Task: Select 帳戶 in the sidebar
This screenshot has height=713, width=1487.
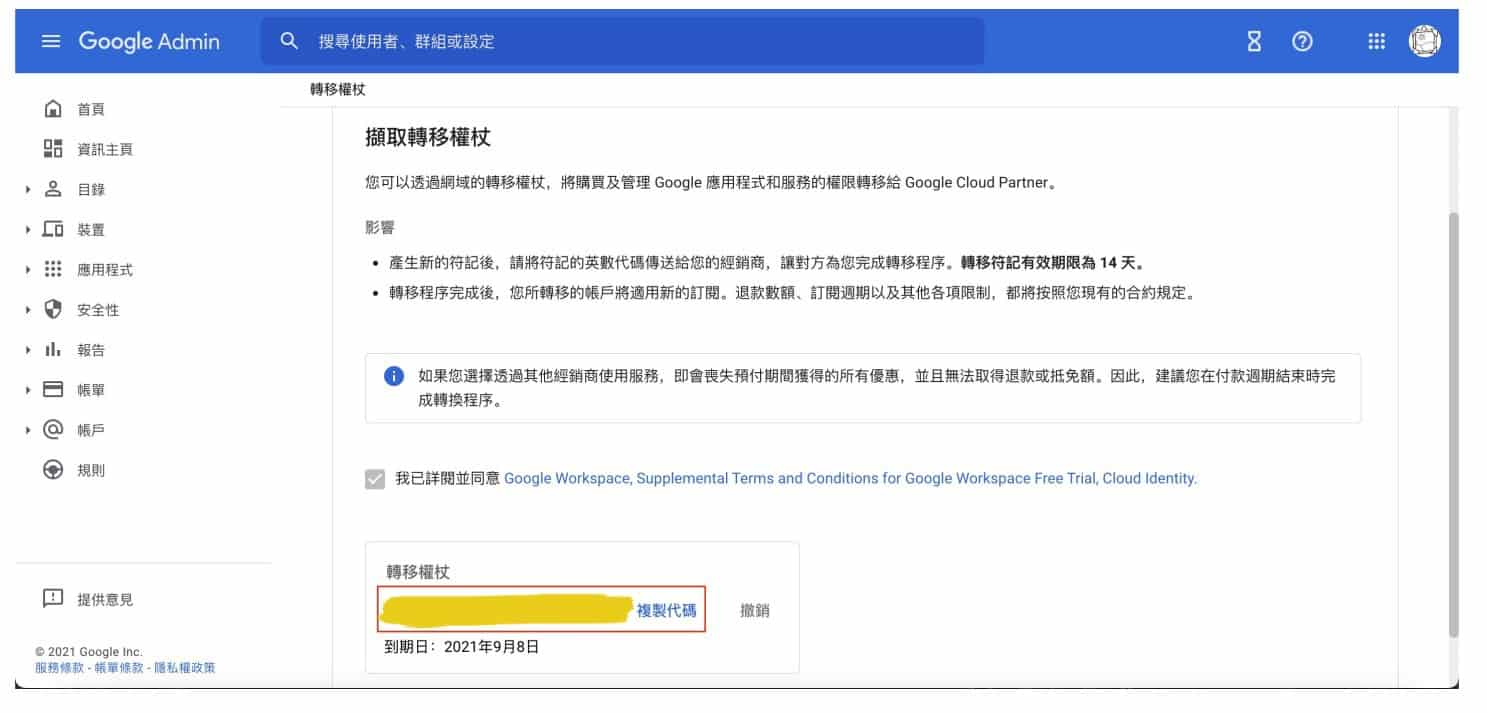Action: point(91,429)
